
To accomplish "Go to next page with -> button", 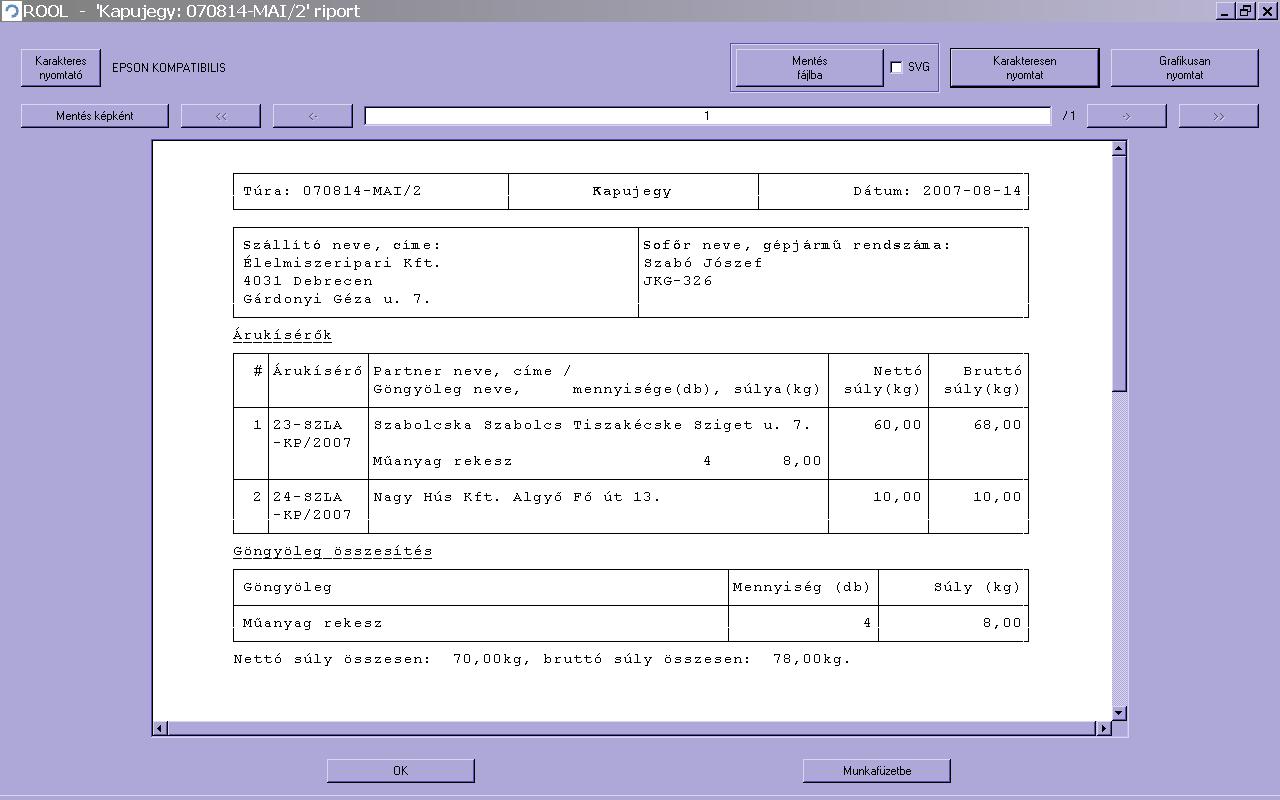I will (1126, 116).
